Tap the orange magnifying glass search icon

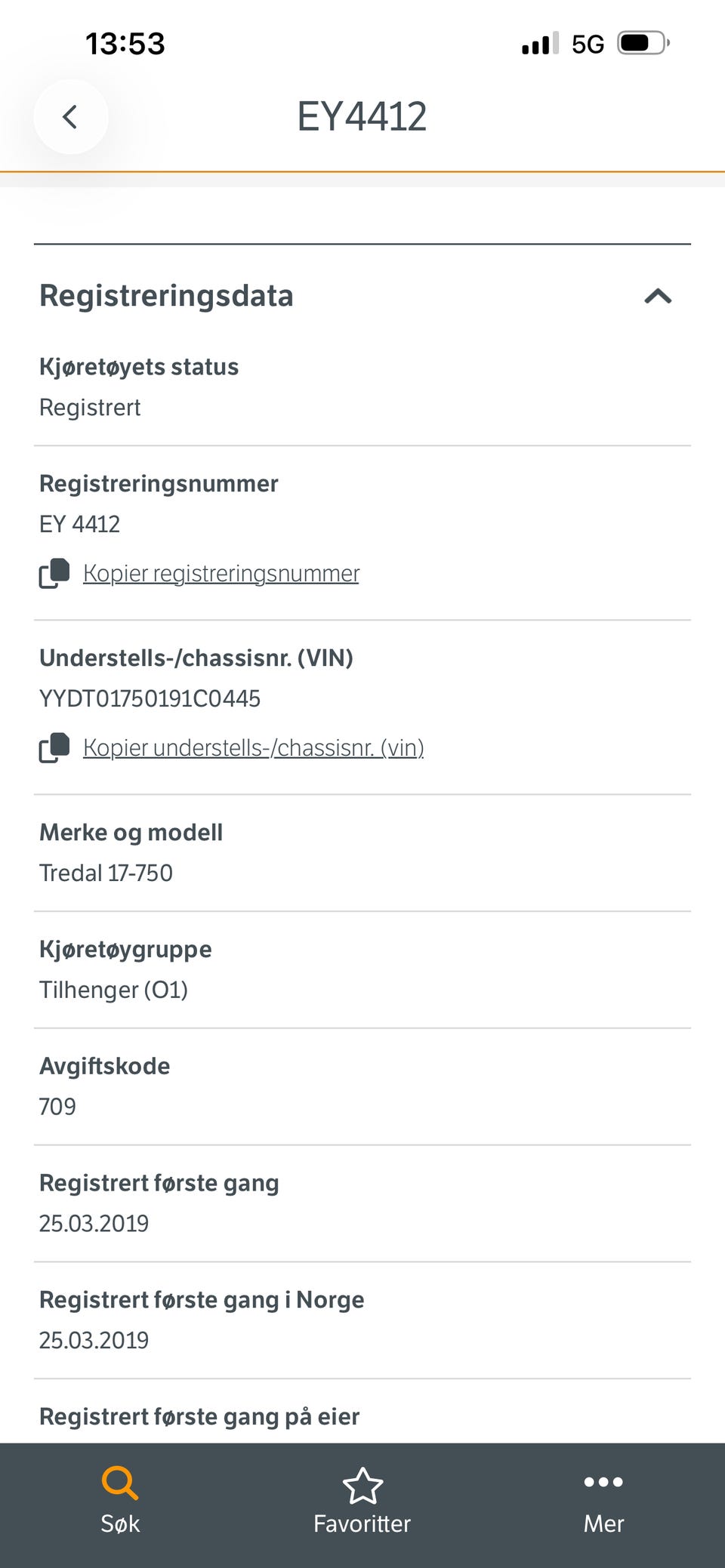(120, 1483)
